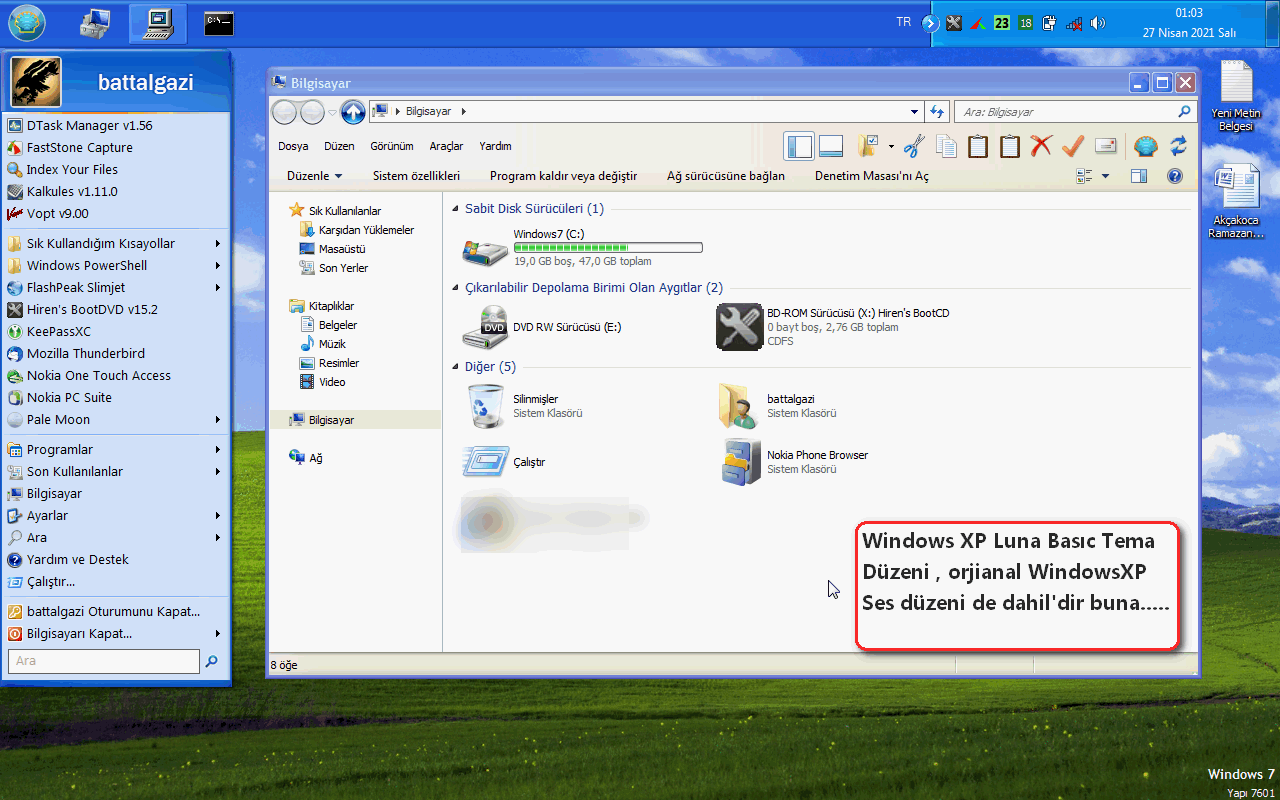Toggle the preview pane button

pos(1139,176)
